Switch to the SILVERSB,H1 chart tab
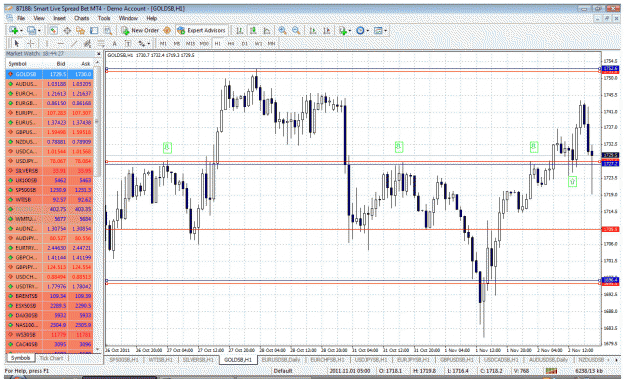Image resolution: width=625 pixels, height=379 pixels. (x=198, y=359)
